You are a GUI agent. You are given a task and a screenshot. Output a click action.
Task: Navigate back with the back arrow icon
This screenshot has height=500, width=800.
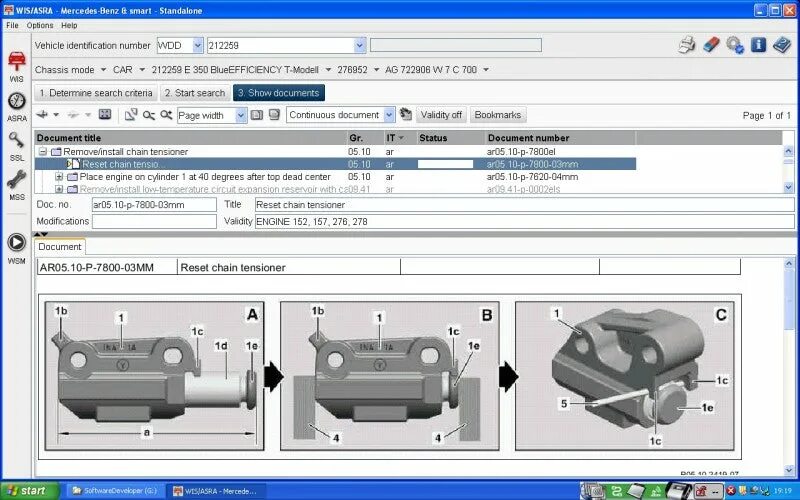pyautogui.click(x=42, y=114)
